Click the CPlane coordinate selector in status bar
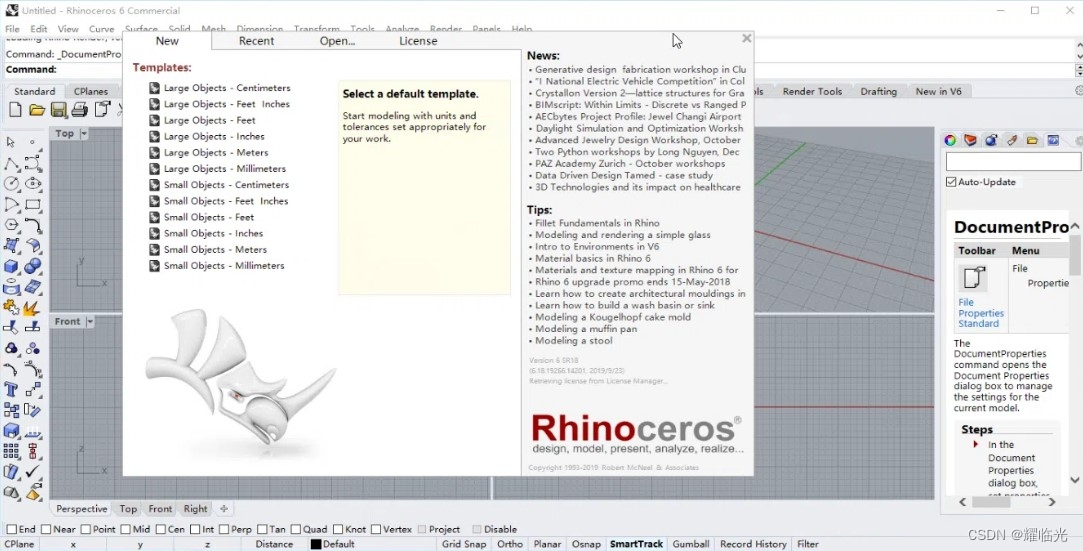Viewport: 1083px width, 551px height. (19, 544)
